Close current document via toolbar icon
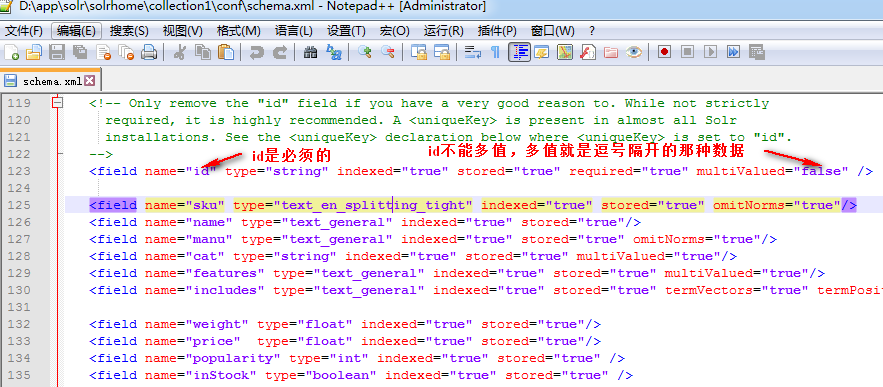 pyautogui.click(x=104, y=52)
